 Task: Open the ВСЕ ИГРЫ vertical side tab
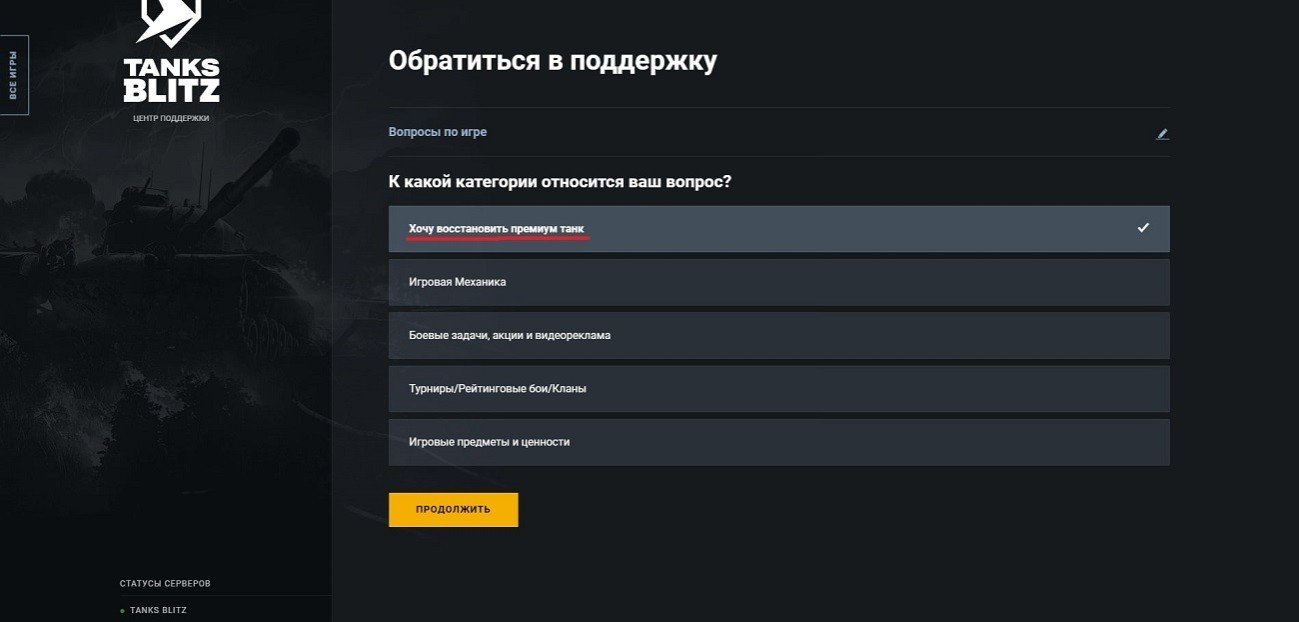pos(14,75)
